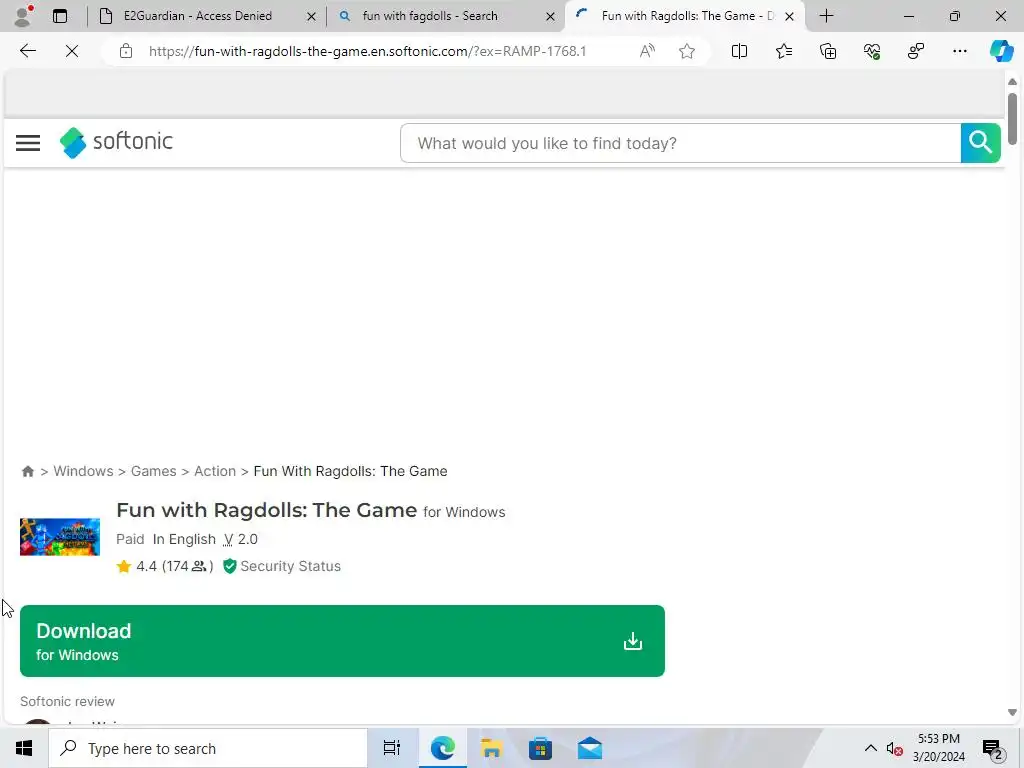Click the V 2.0 version label
Screen dimensions: 1024x768
click(240, 539)
